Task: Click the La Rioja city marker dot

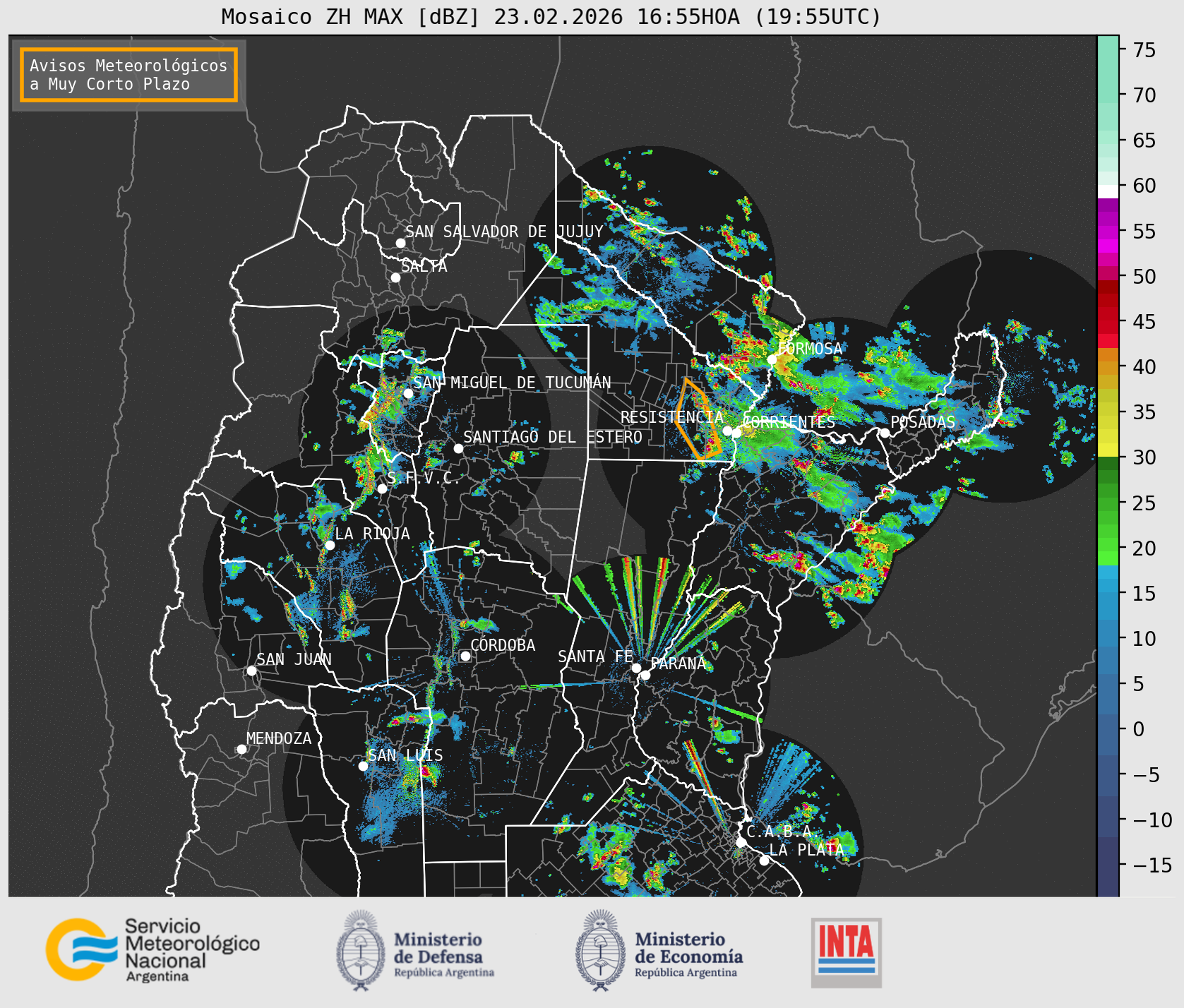Action: tap(330, 545)
